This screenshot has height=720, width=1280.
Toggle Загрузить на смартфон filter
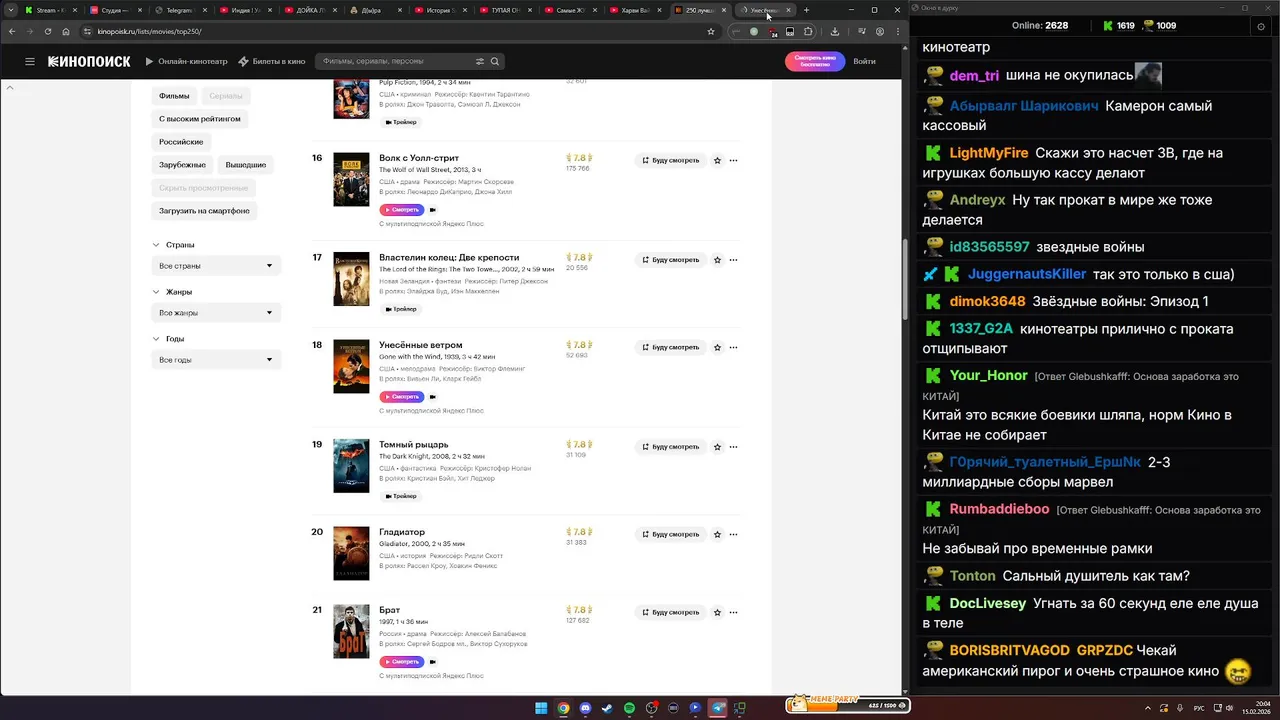pos(204,211)
